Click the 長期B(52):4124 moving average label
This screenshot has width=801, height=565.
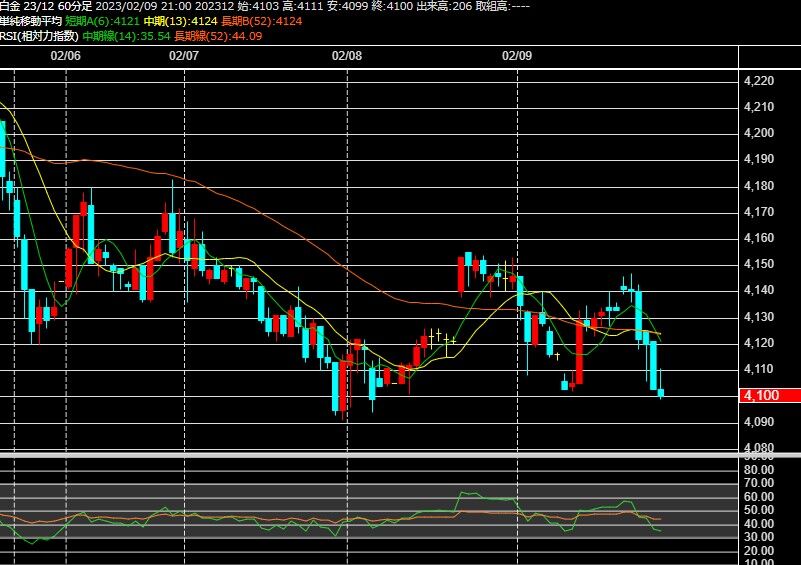[262, 21]
